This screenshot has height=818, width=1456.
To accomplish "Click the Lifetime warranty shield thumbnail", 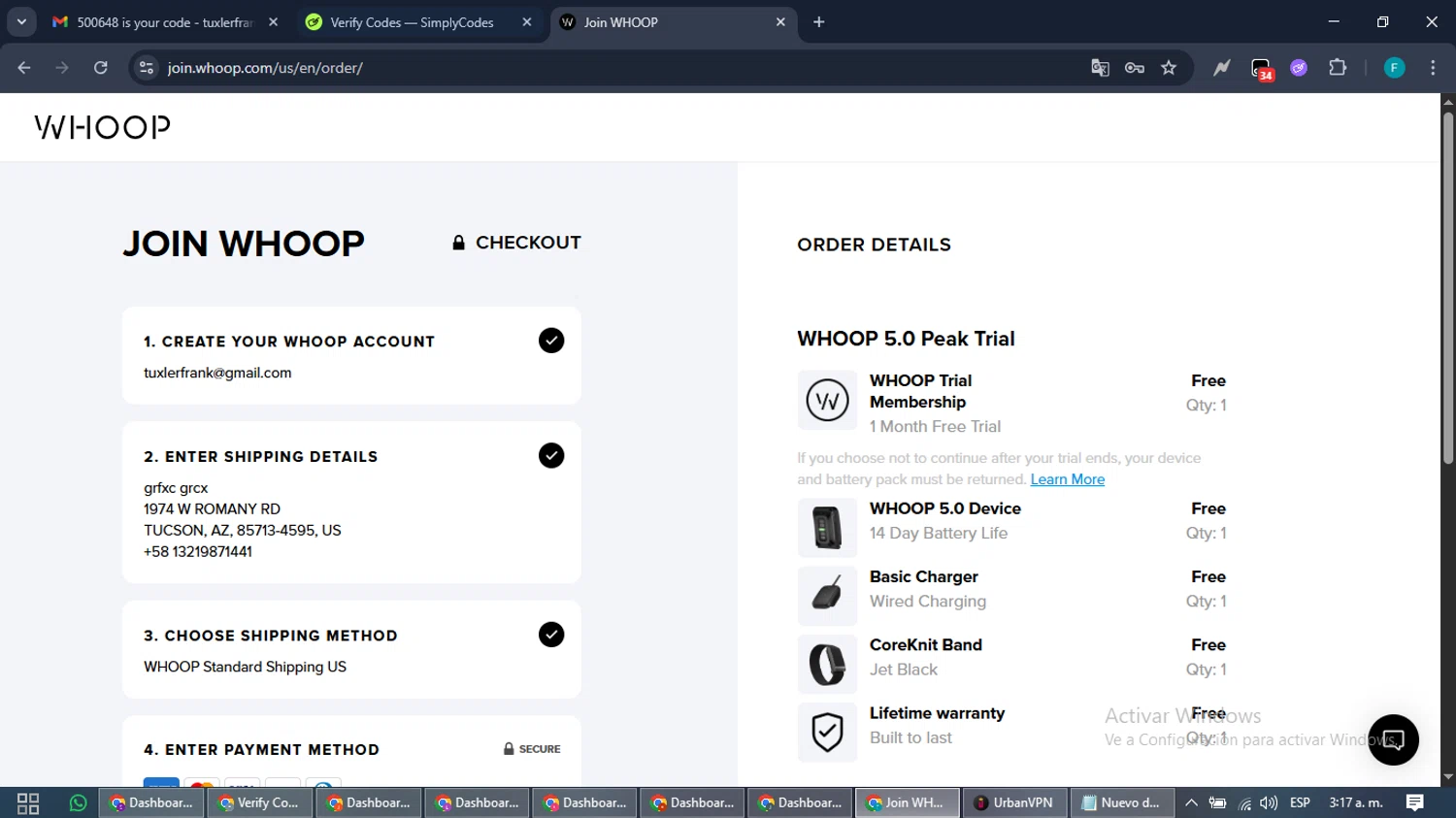I will click(x=827, y=733).
